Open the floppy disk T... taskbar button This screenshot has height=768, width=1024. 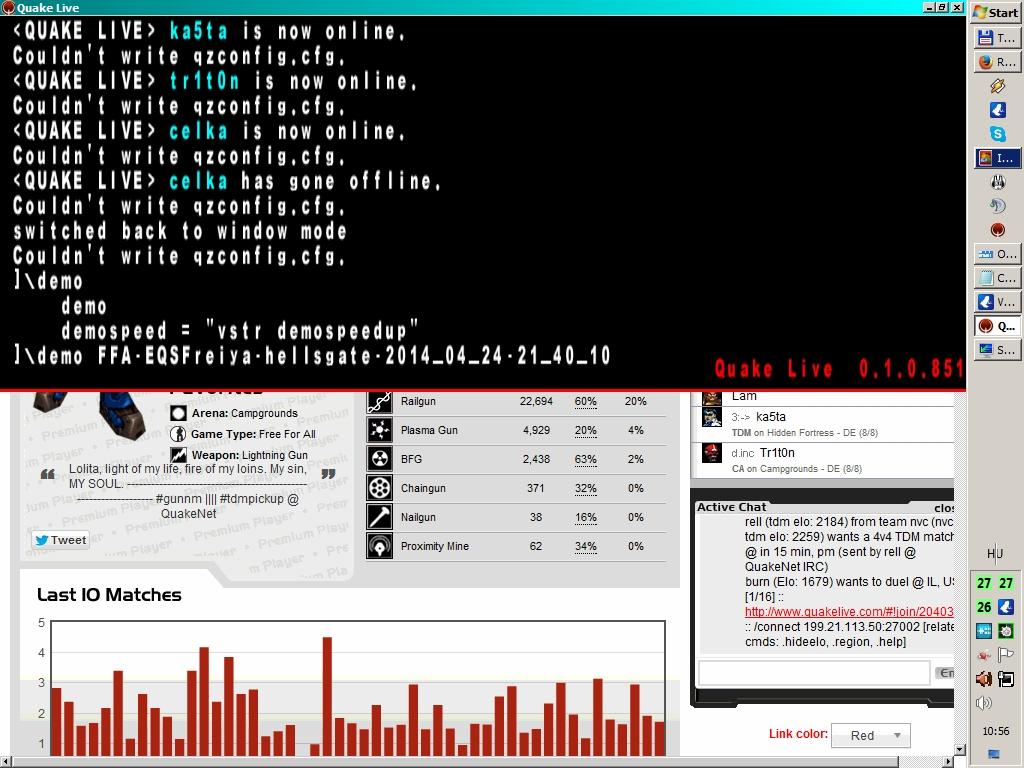(997, 38)
